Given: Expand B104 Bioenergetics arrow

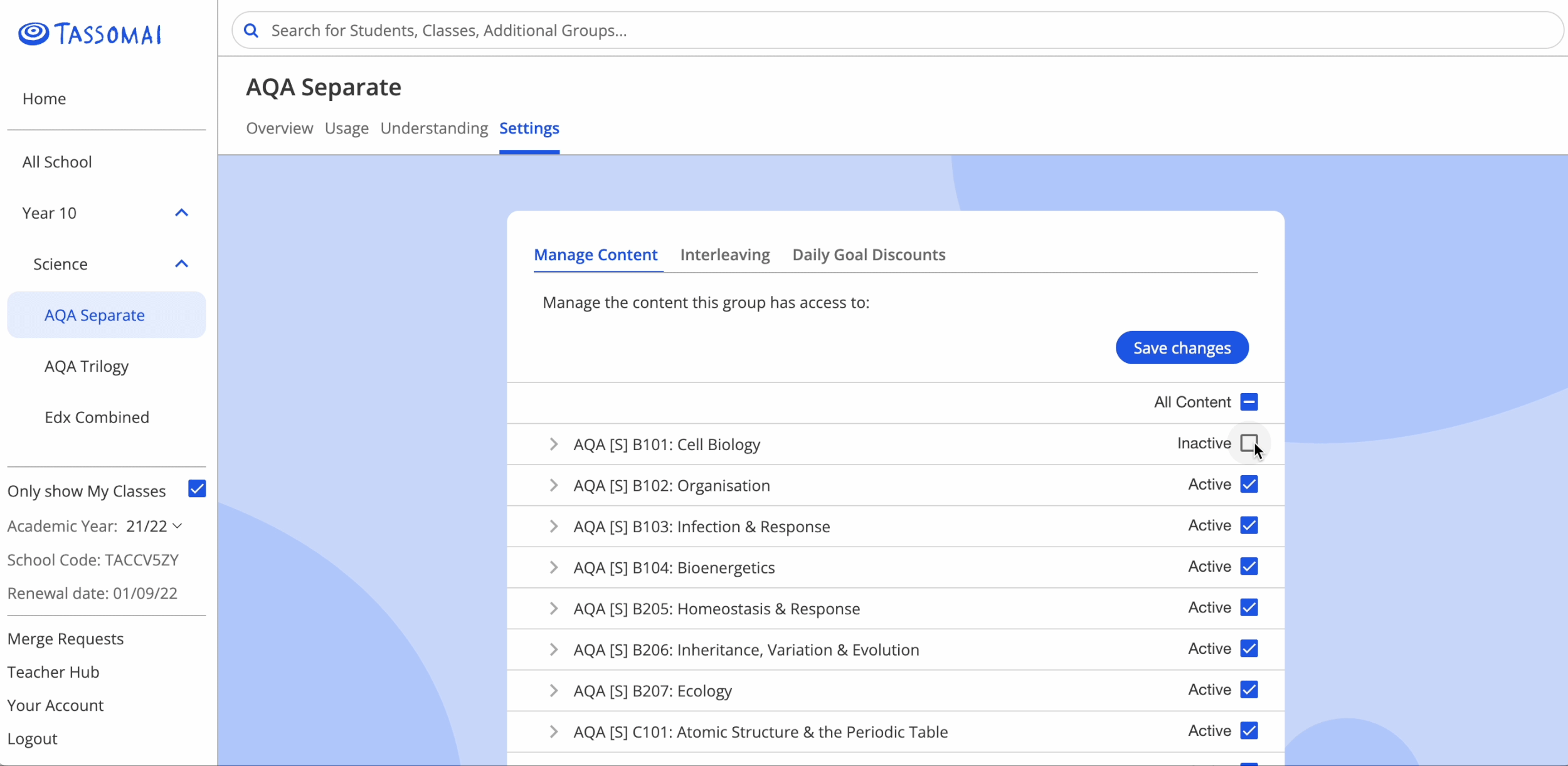Looking at the screenshot, I should [x=553, y=567].
